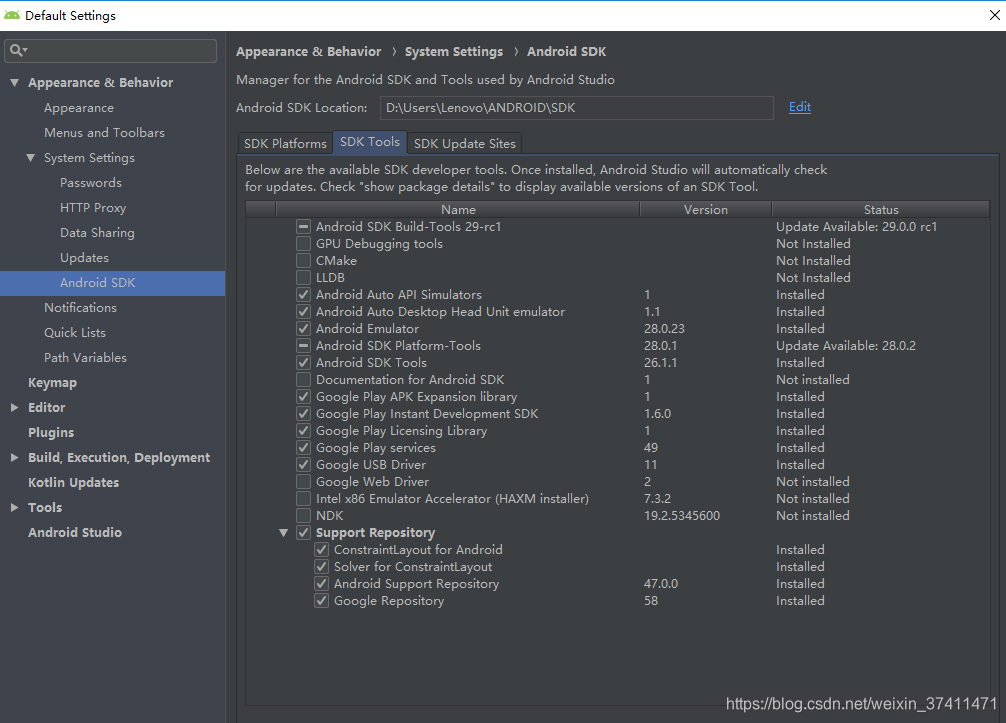Viewport: 1006px width, 723px height.
Task: Open the Android Studio settings page
Action: click(x=74, y=532)
